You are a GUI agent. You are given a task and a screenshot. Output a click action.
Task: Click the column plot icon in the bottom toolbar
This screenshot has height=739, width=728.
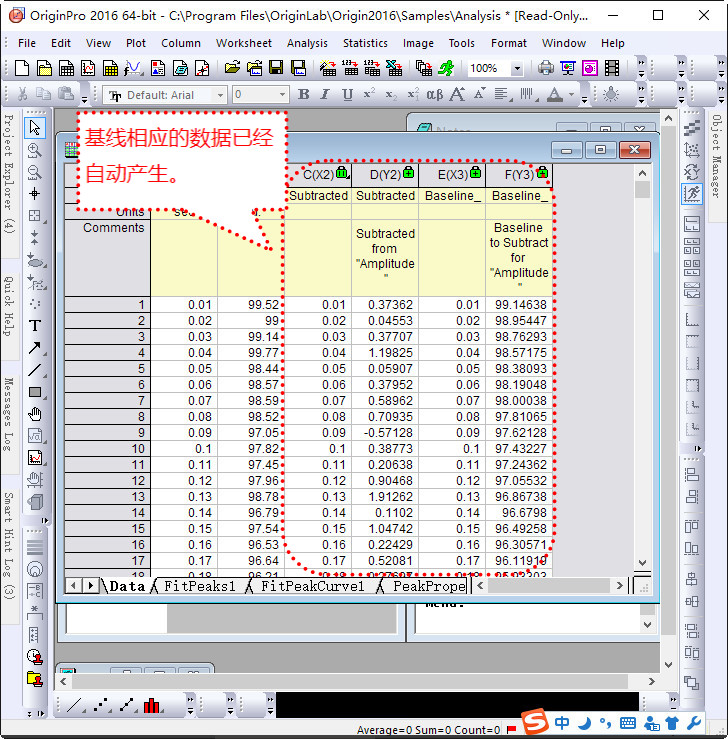152,705
